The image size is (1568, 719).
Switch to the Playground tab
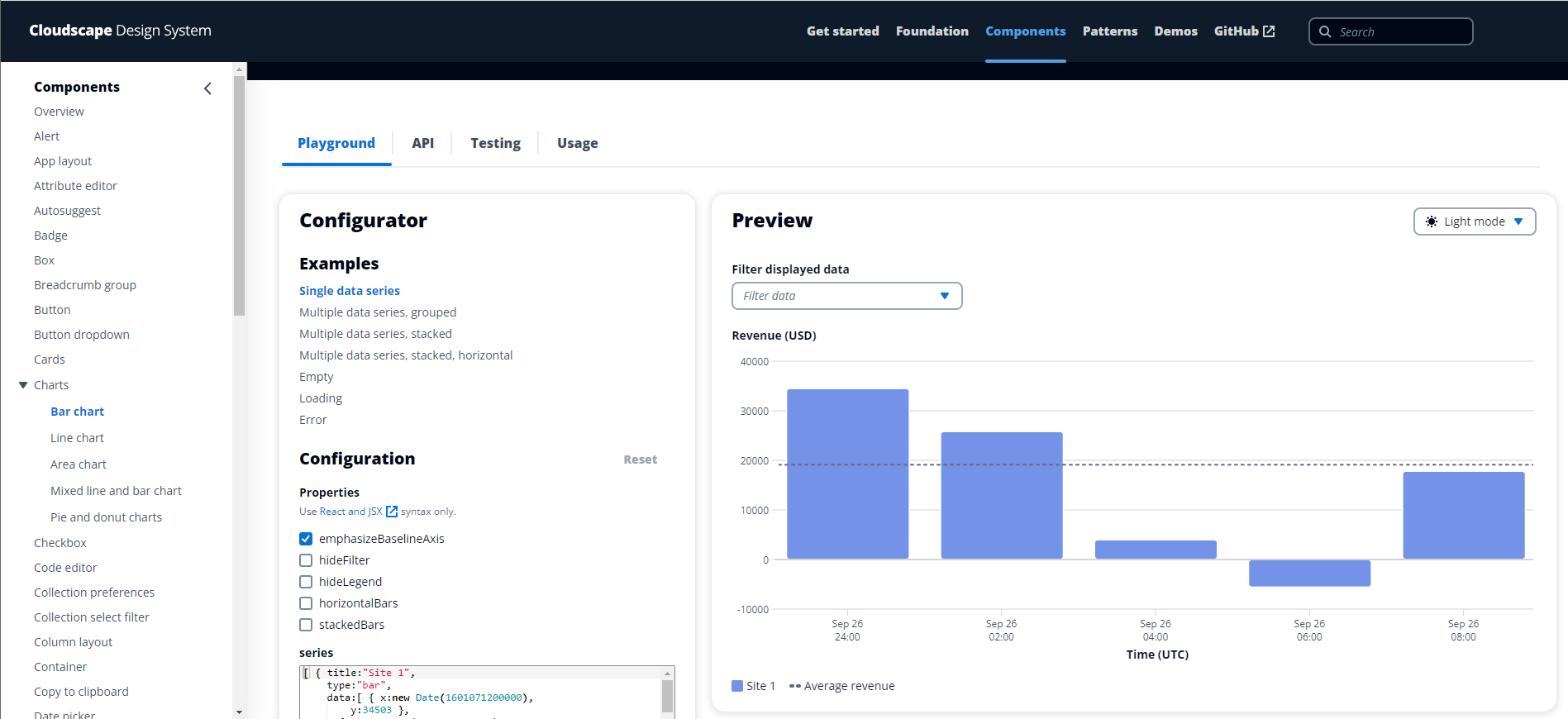coord(336,143)
